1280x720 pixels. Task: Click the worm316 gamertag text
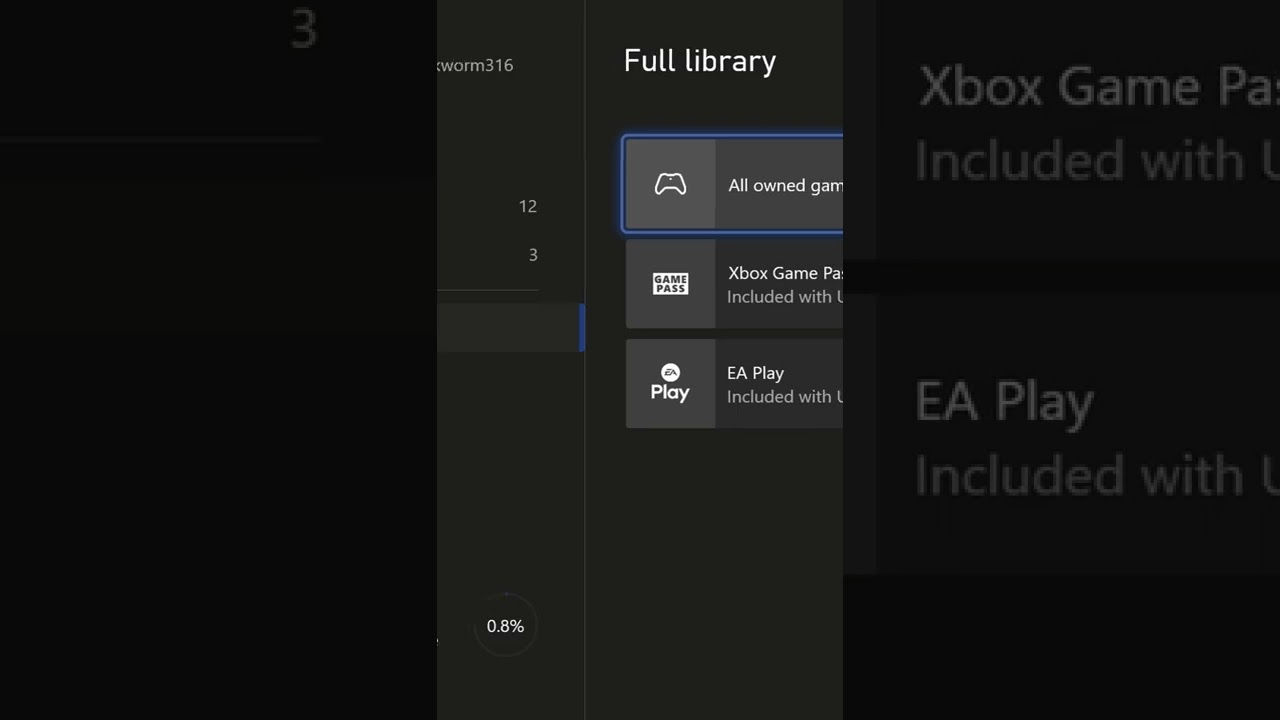point(475,65)
